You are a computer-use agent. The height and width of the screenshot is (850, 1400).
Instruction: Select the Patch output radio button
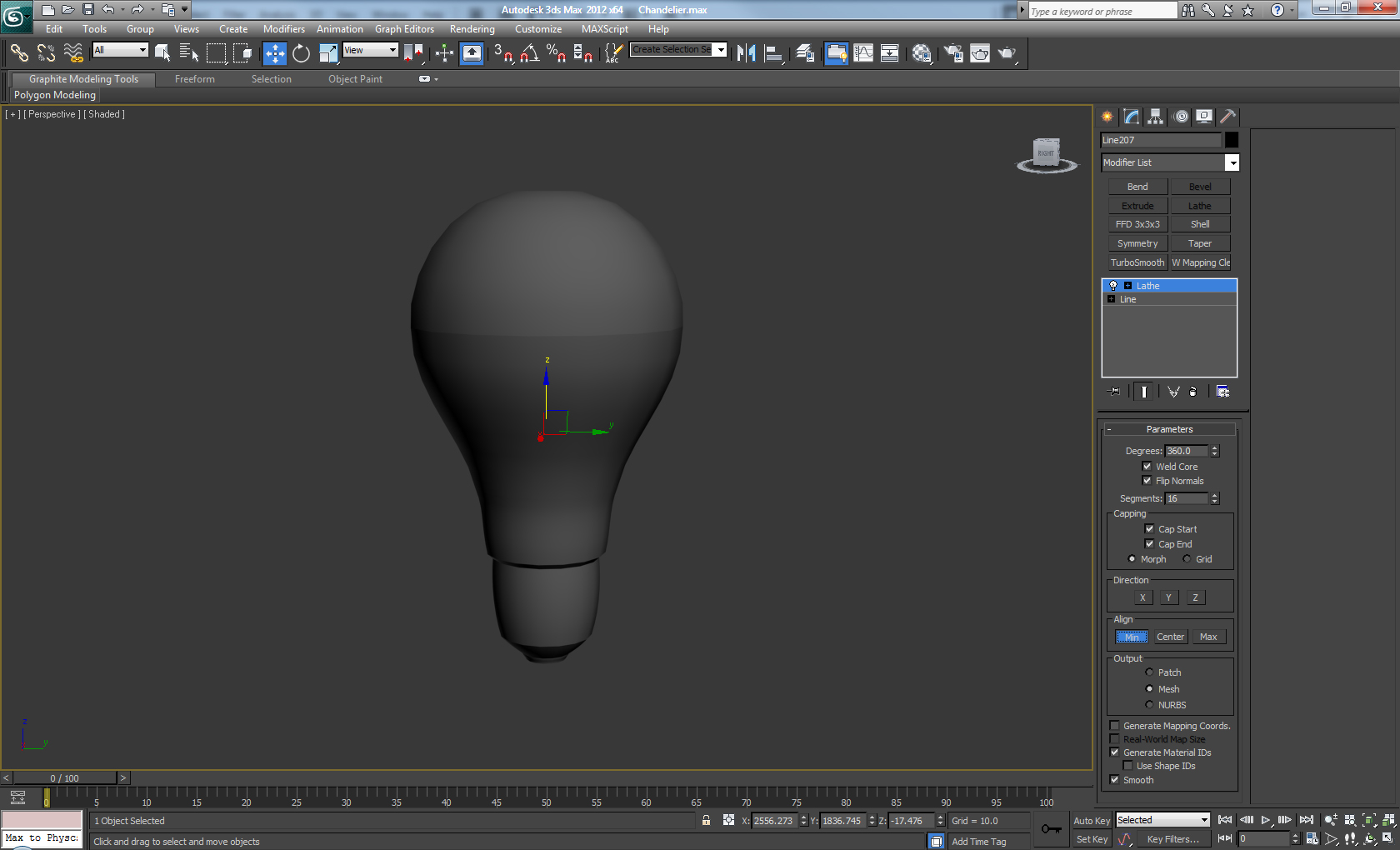[x=1149, y=672]
